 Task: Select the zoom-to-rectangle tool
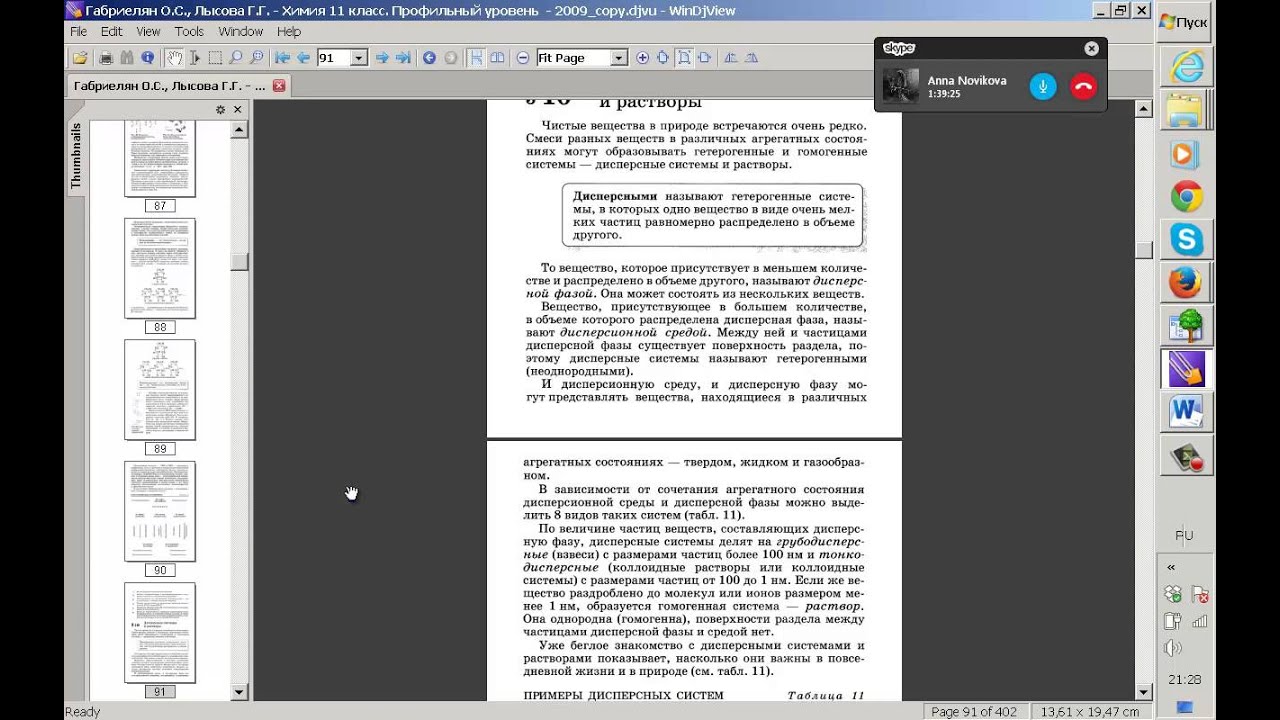point(256,58)
